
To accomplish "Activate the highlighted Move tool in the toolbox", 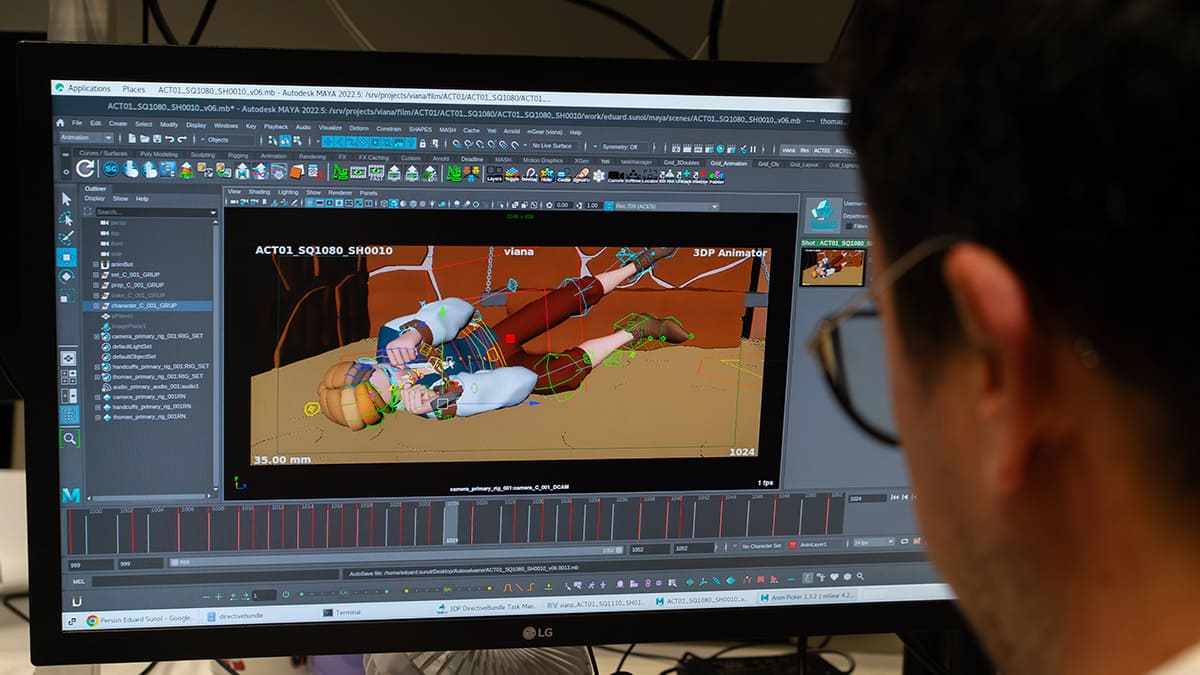I will [x=66, y=257].
